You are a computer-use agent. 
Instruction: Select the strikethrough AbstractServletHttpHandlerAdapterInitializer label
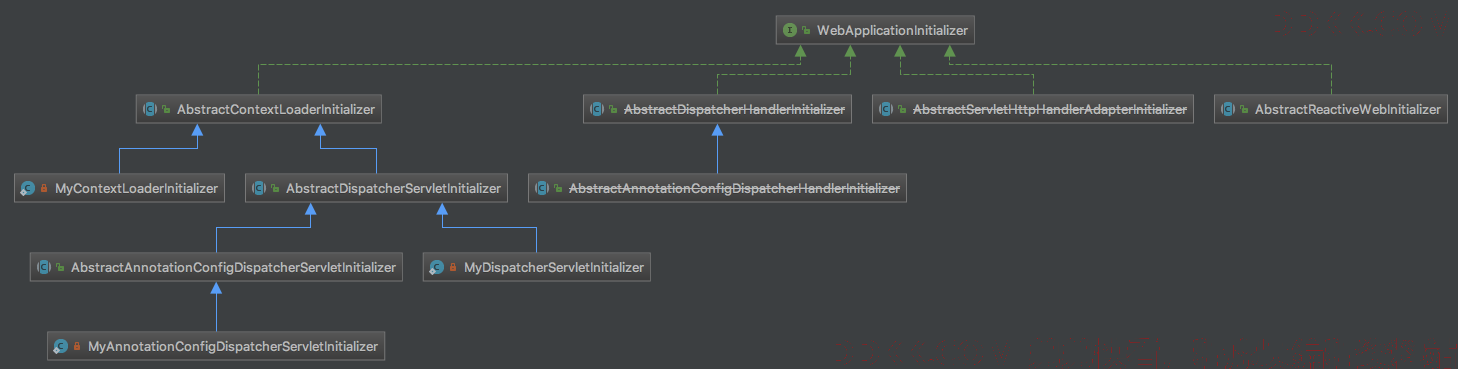pyautogui.click(x=1050, y=109)
